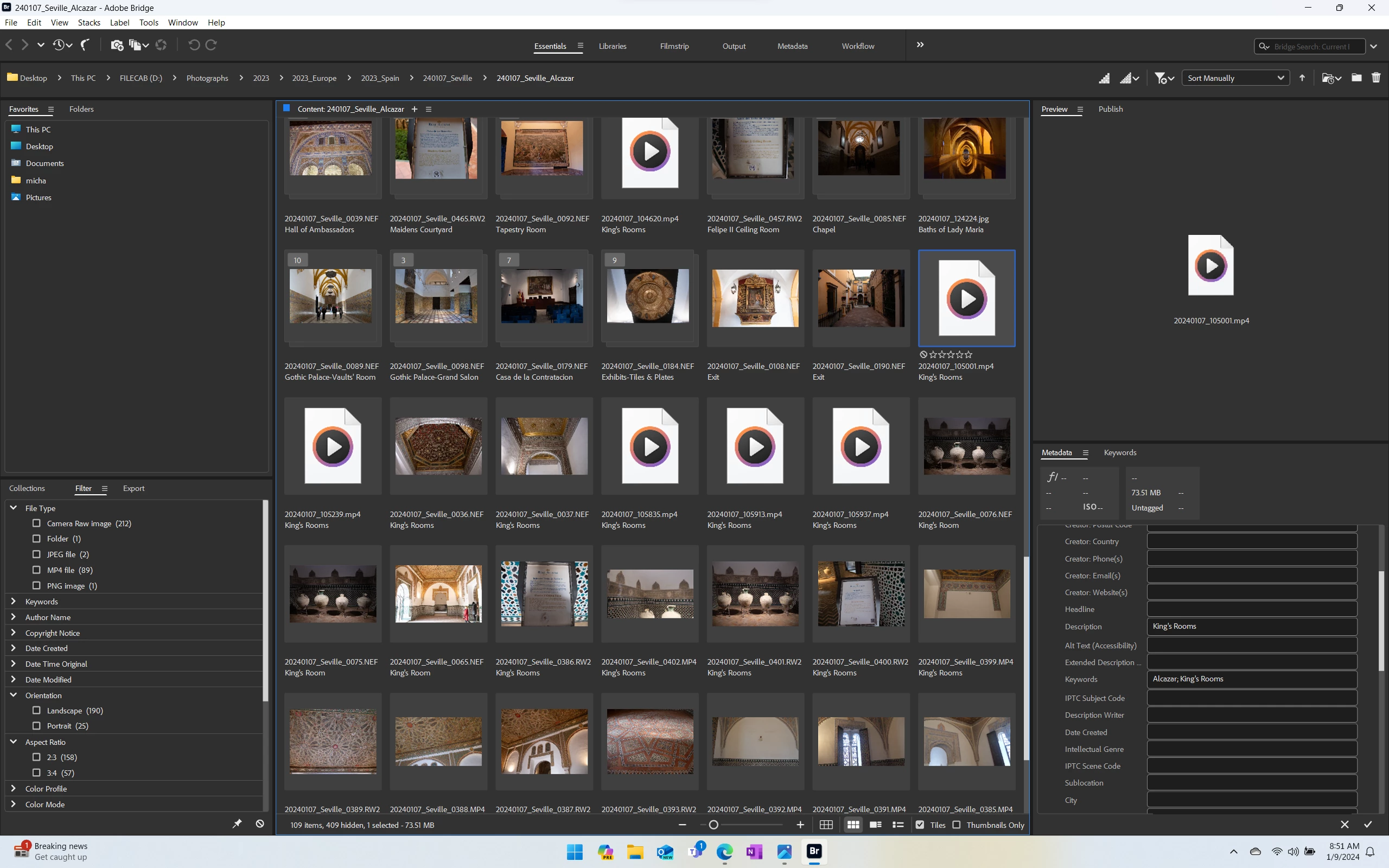The height and width of the screenshot is (868, 1389).
Task: Open the Reveal Recent File history icon
Action: click(59, 45)
